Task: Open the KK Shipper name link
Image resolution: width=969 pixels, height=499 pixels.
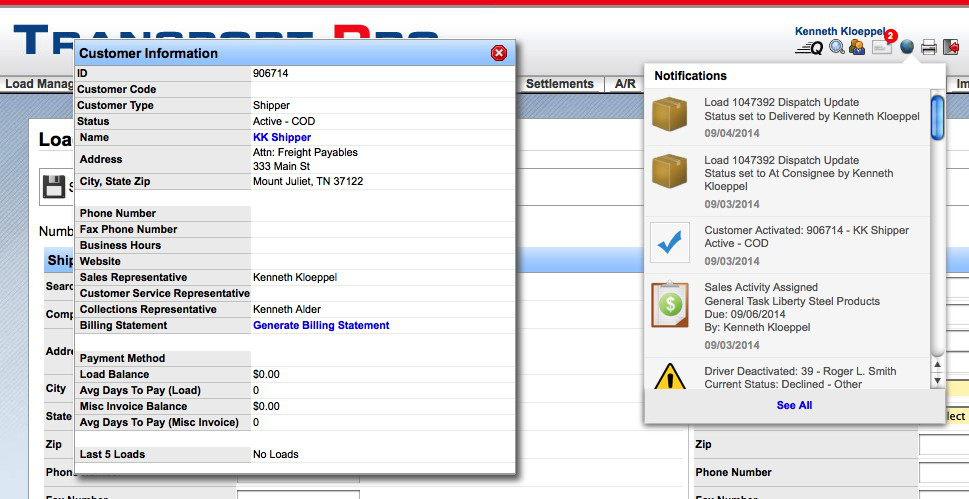Action: [282, 137]
